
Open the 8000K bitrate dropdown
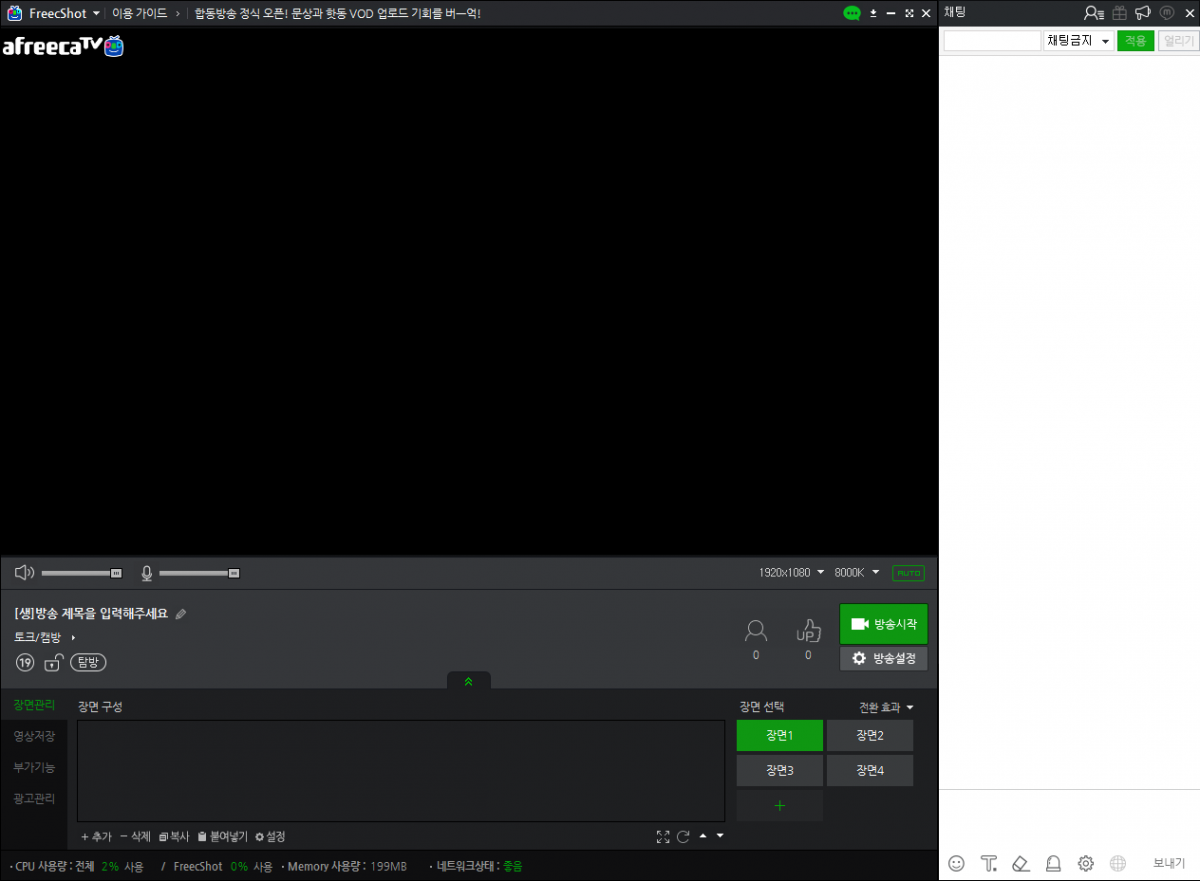coord(857,573)
